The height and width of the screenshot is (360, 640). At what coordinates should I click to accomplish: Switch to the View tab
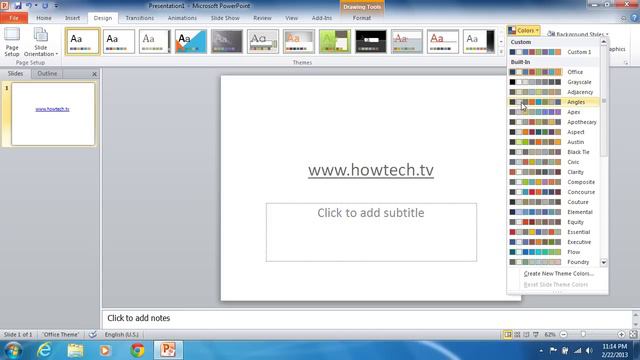coord(291,18)
